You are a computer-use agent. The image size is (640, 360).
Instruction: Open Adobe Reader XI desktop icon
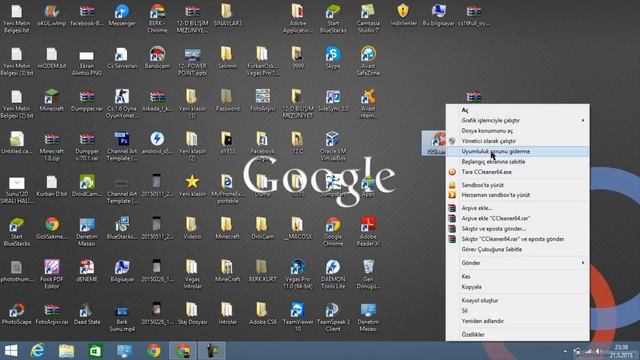[x=368, y=231]
